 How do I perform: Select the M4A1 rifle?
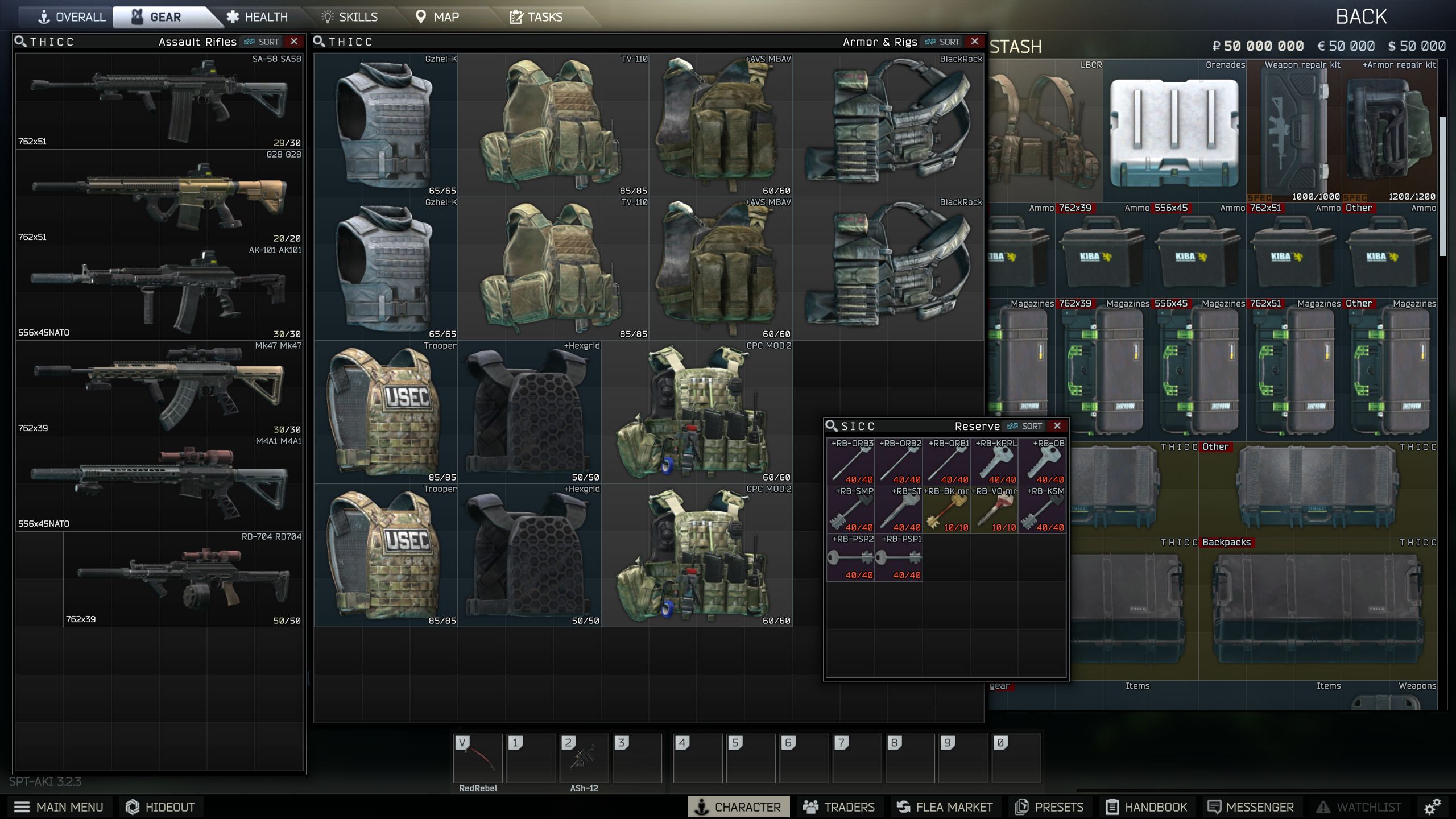click(x=159, y=483)
